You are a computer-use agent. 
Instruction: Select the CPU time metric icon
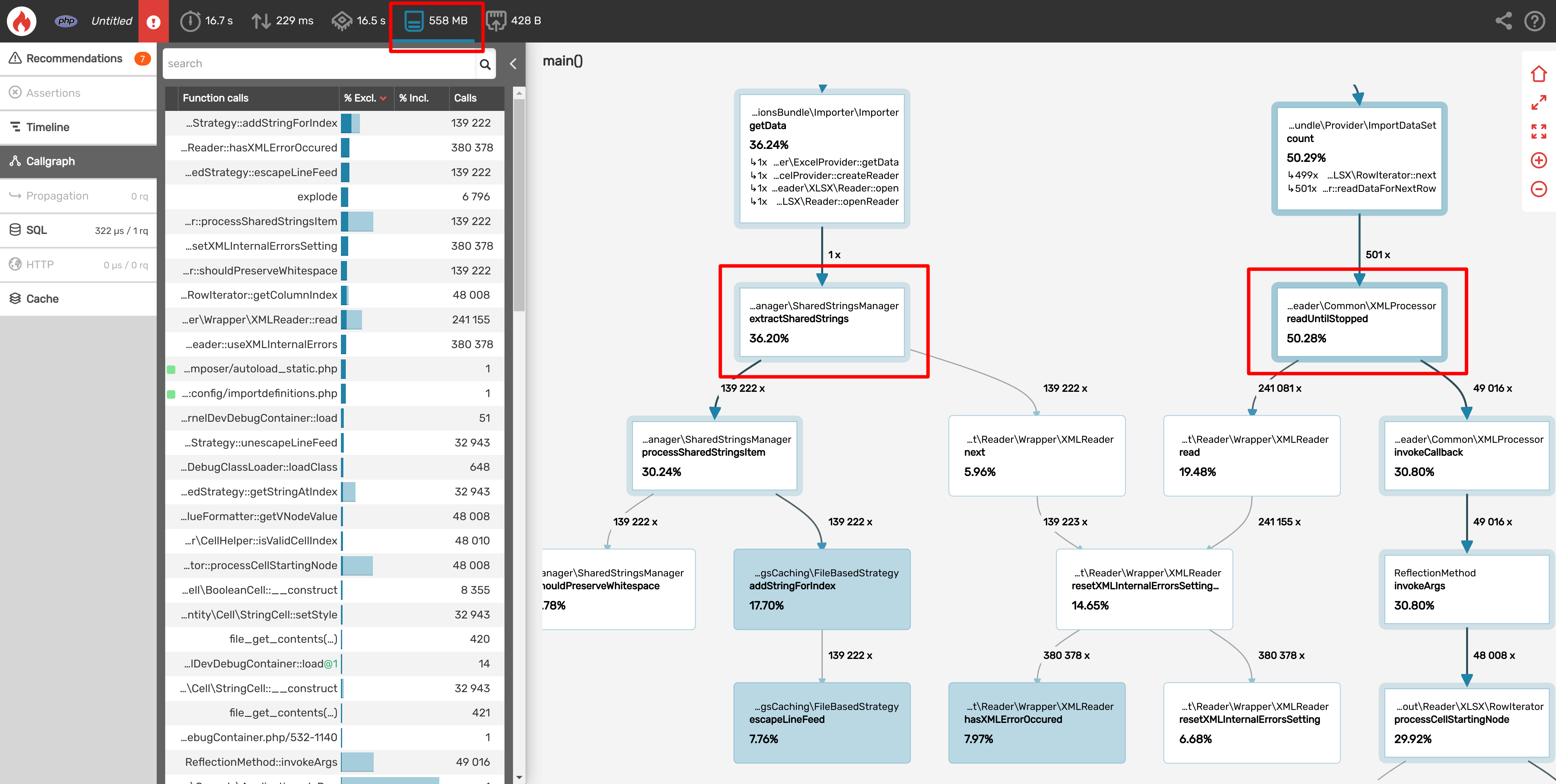[x=343, y=20]
